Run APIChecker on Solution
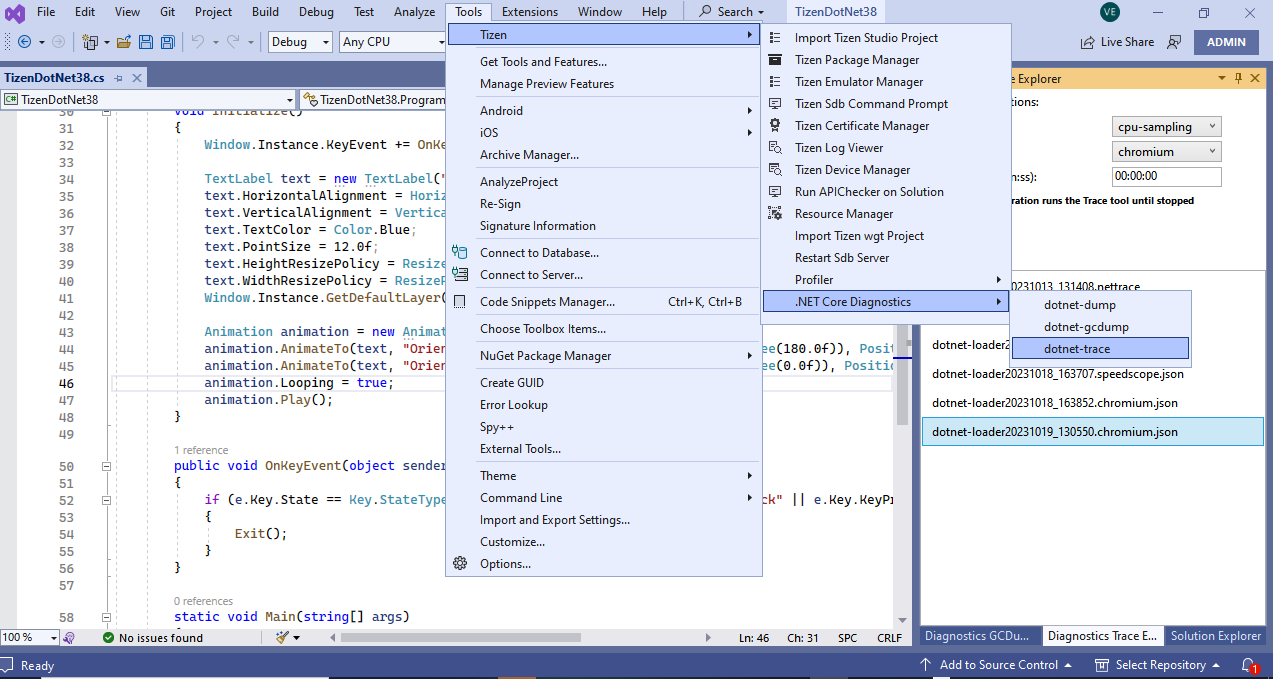 [866, 191]
